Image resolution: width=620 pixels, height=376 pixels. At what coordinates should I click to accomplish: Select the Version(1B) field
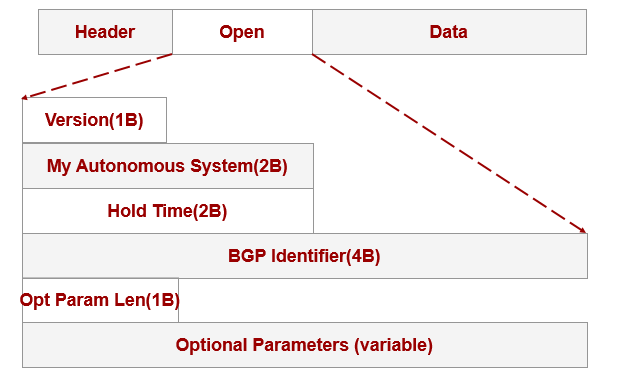click(x=95, y=120)
